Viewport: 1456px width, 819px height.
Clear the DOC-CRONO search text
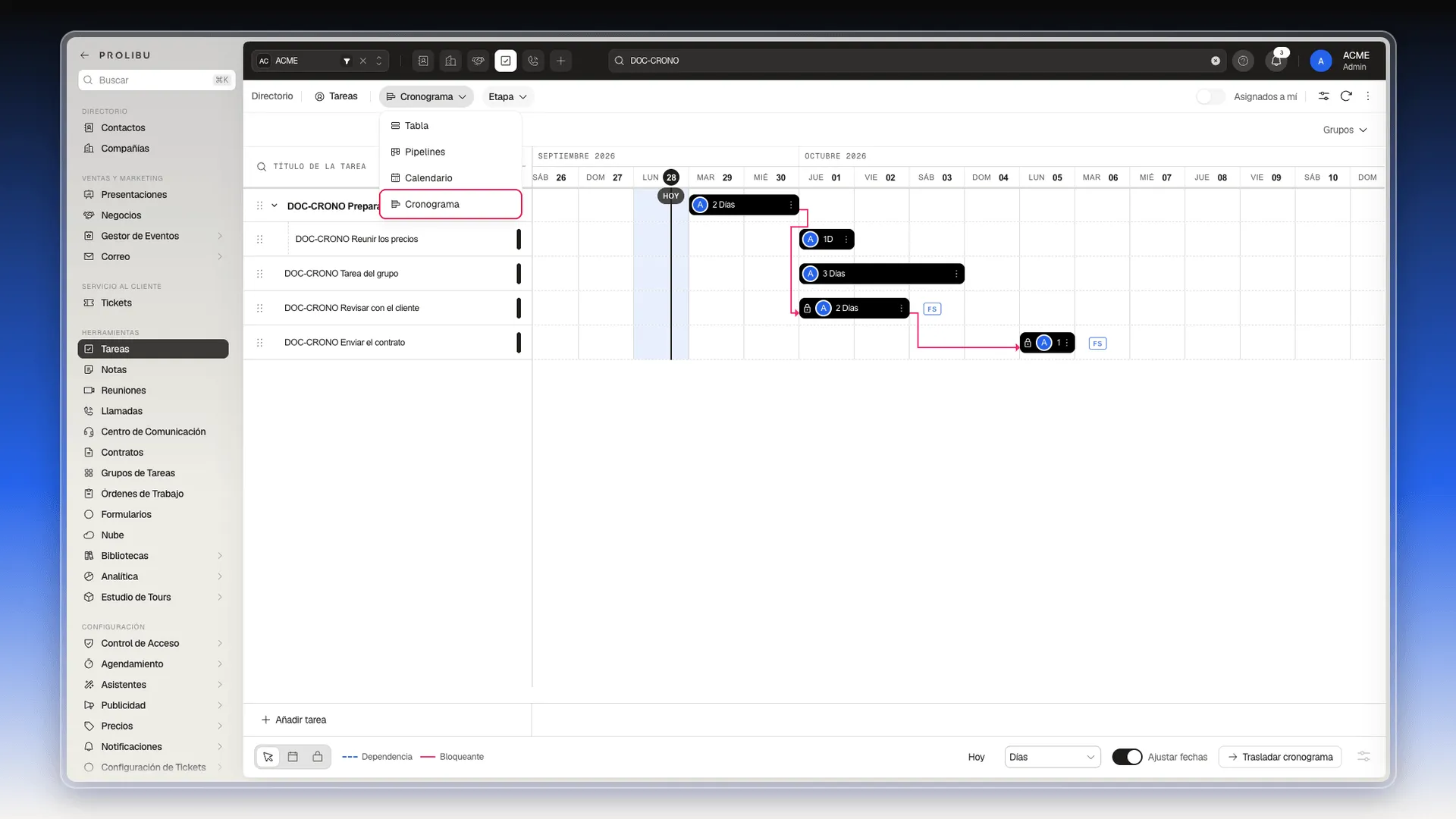1216,61
